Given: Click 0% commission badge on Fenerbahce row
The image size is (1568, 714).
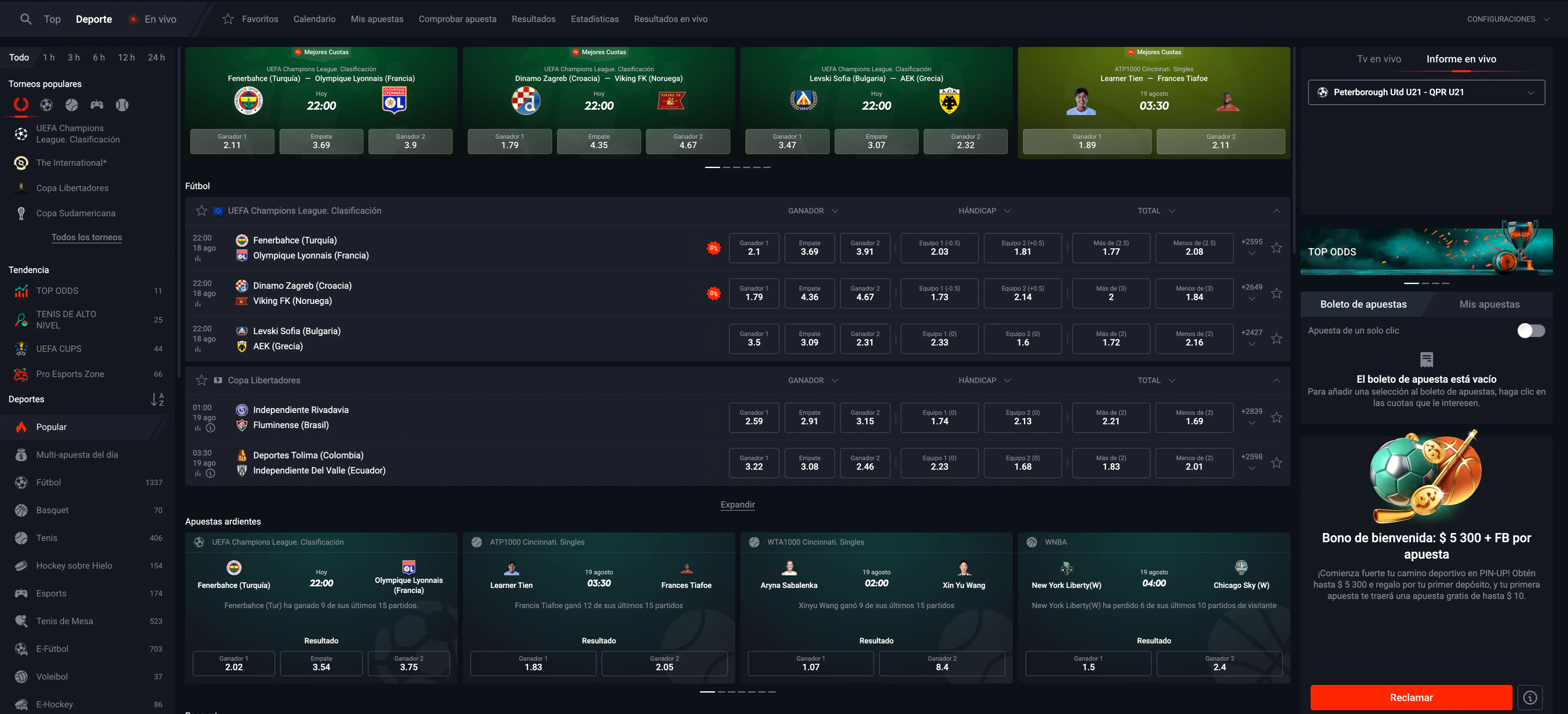Looking at the screenshot, I should tap(714, 247).
